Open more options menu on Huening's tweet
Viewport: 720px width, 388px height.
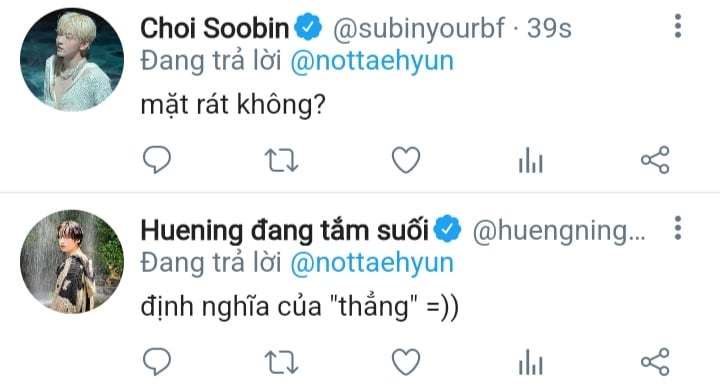point(678,228)
